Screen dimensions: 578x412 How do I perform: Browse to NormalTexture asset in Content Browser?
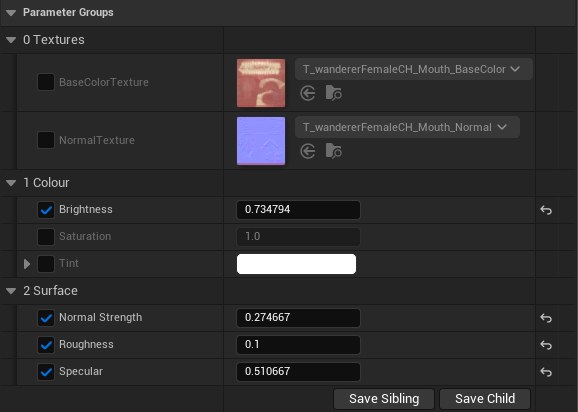point(334,151)
